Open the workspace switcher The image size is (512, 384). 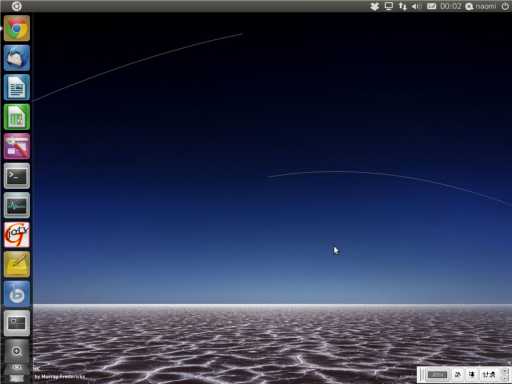coord(17,323)
